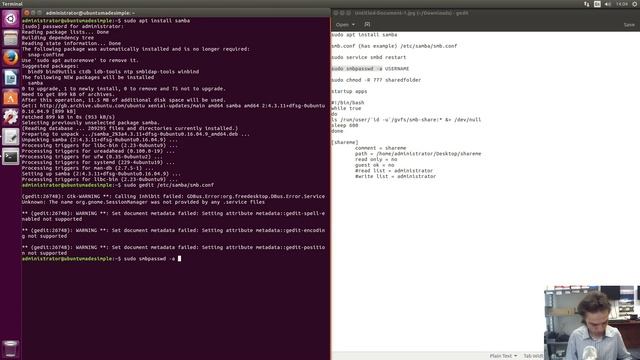The image size is (640, 360).
Task: Click the 'read only = no' line
Action: point(376,159)
